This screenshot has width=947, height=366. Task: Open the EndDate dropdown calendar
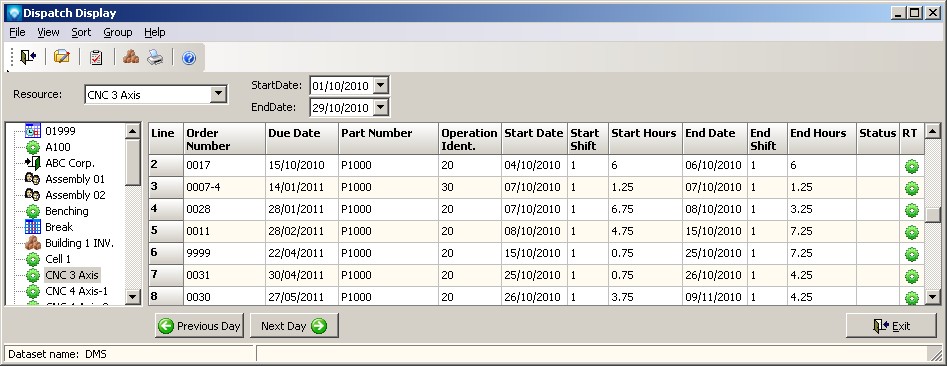coord(380,108)
